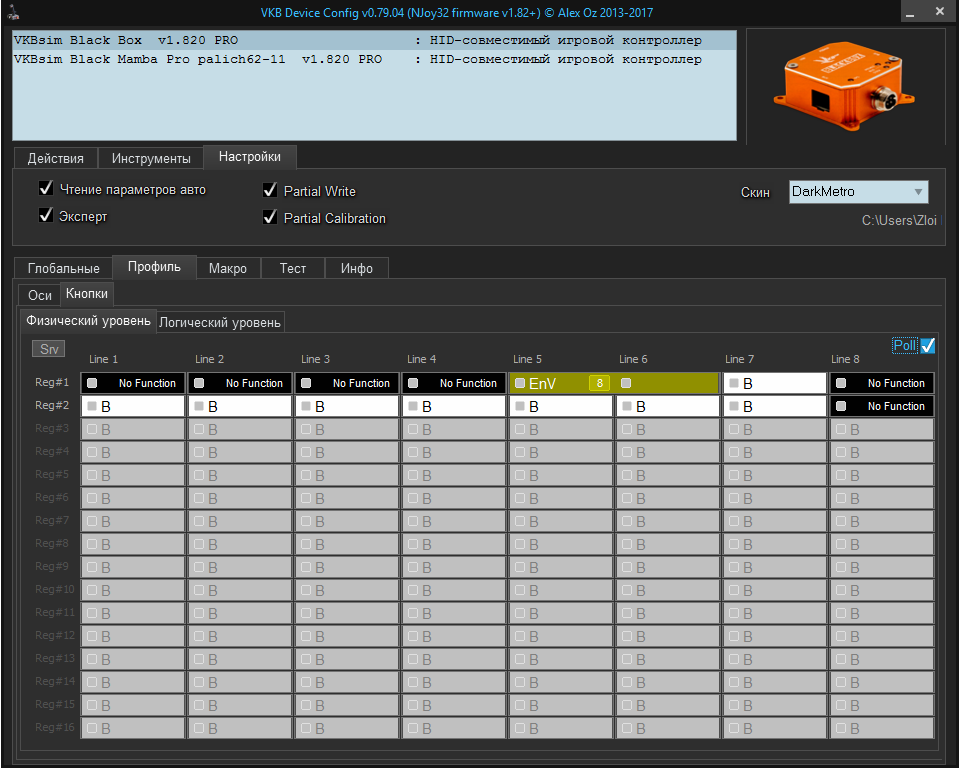Click Reg#1 Line 2 No Function cell
The image size is (959, 768).
(240, 383)
